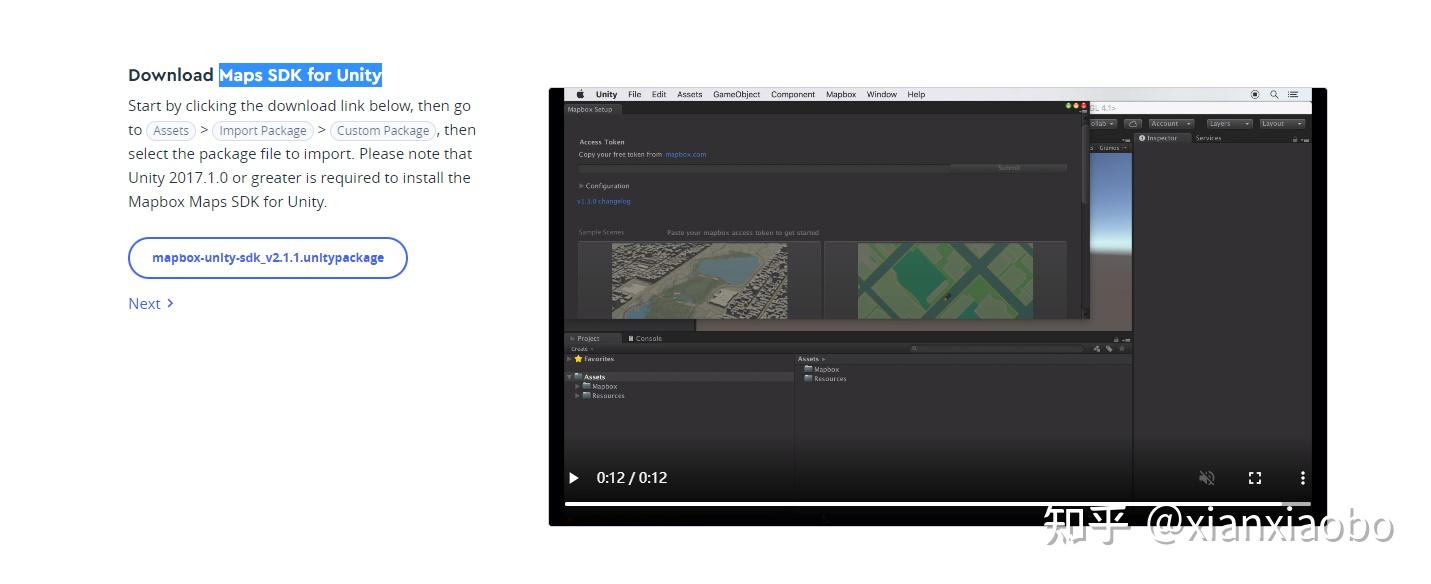This screenshot has height=584, width=1431.
Task: Open the video's three-dot options menu
Action: tap(1302, 478)
